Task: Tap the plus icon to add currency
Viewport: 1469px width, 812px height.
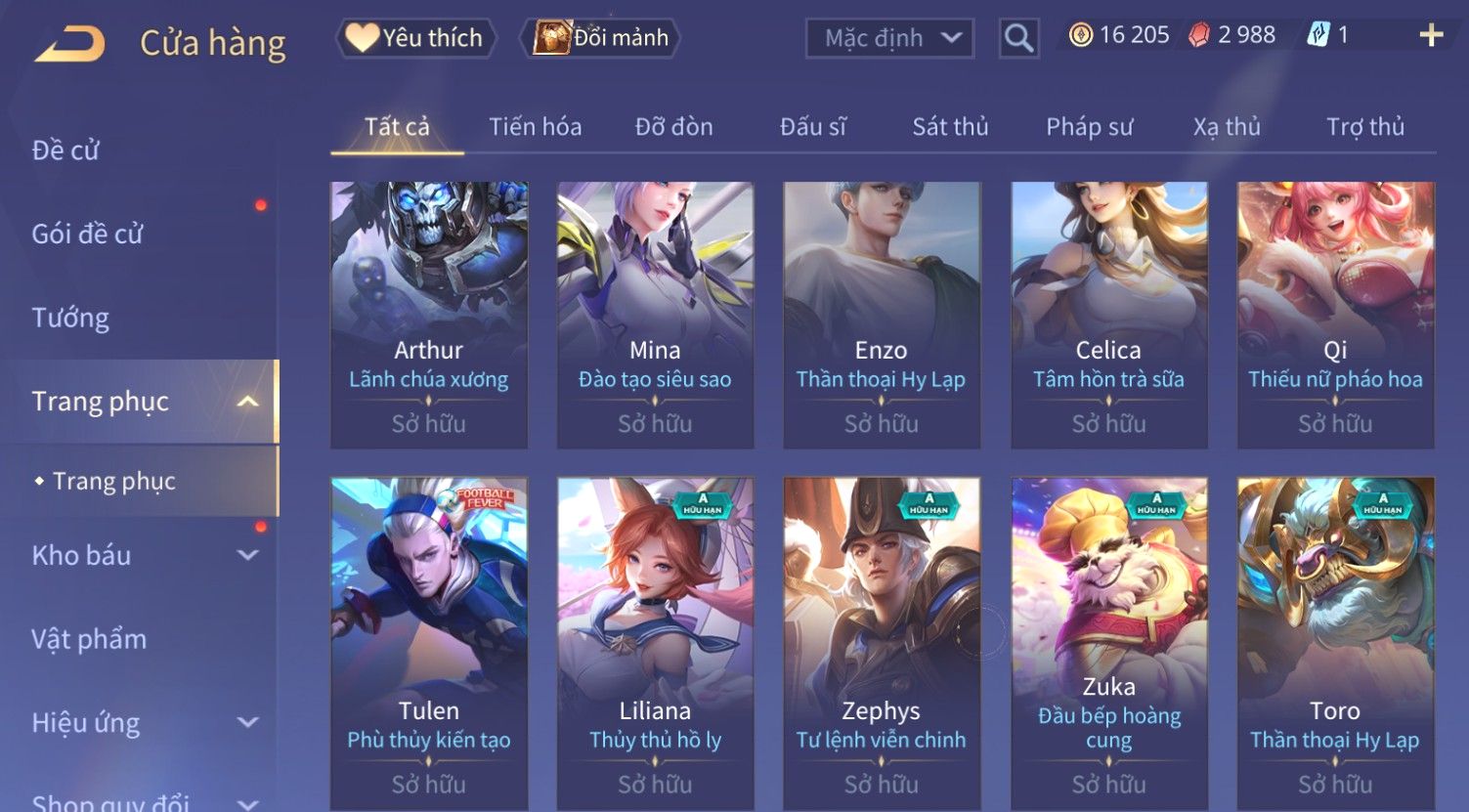Action: point(1431,36)
